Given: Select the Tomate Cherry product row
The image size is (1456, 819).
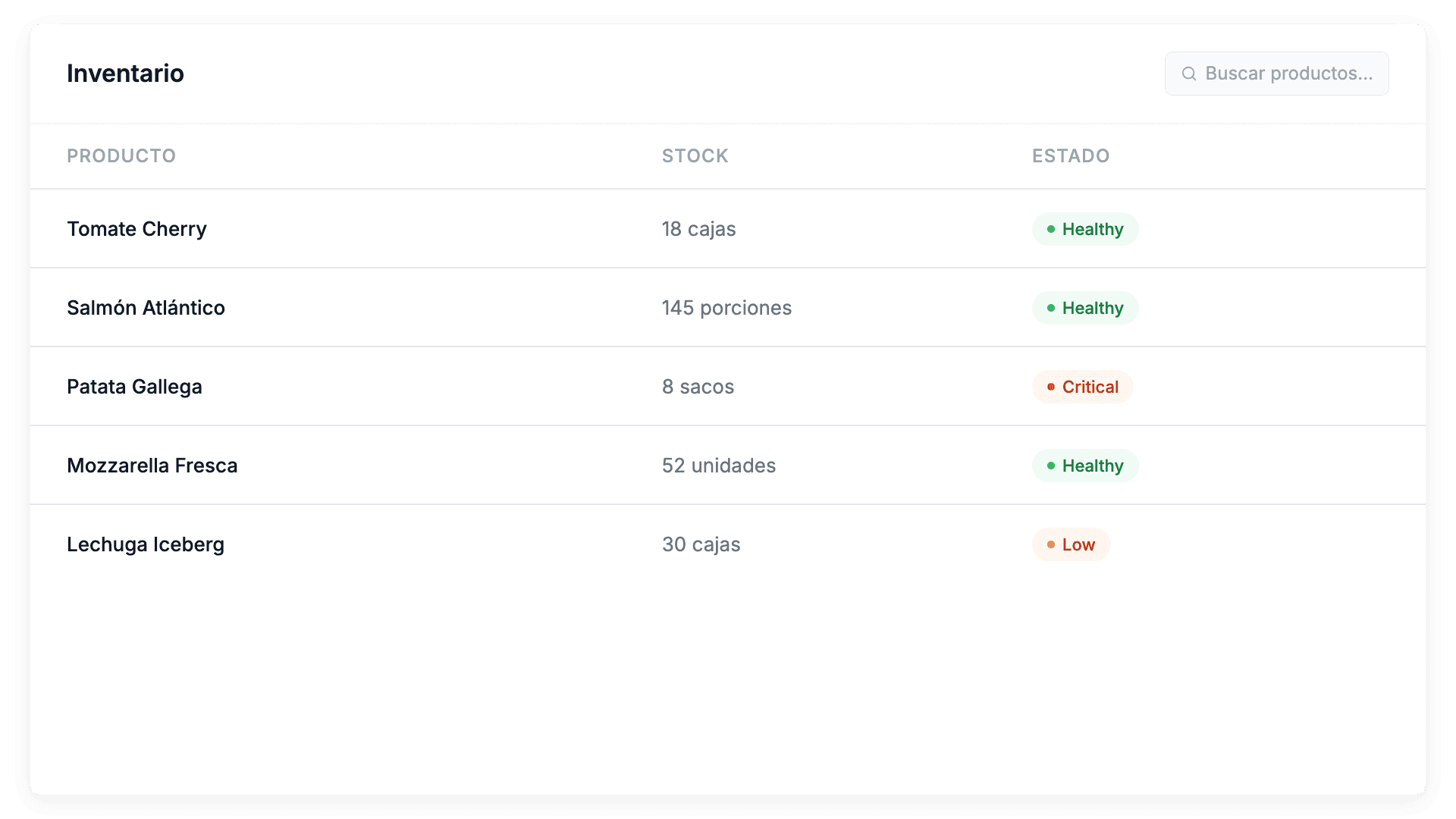Looking at the screenshot, I should click(x=136, y=229).
